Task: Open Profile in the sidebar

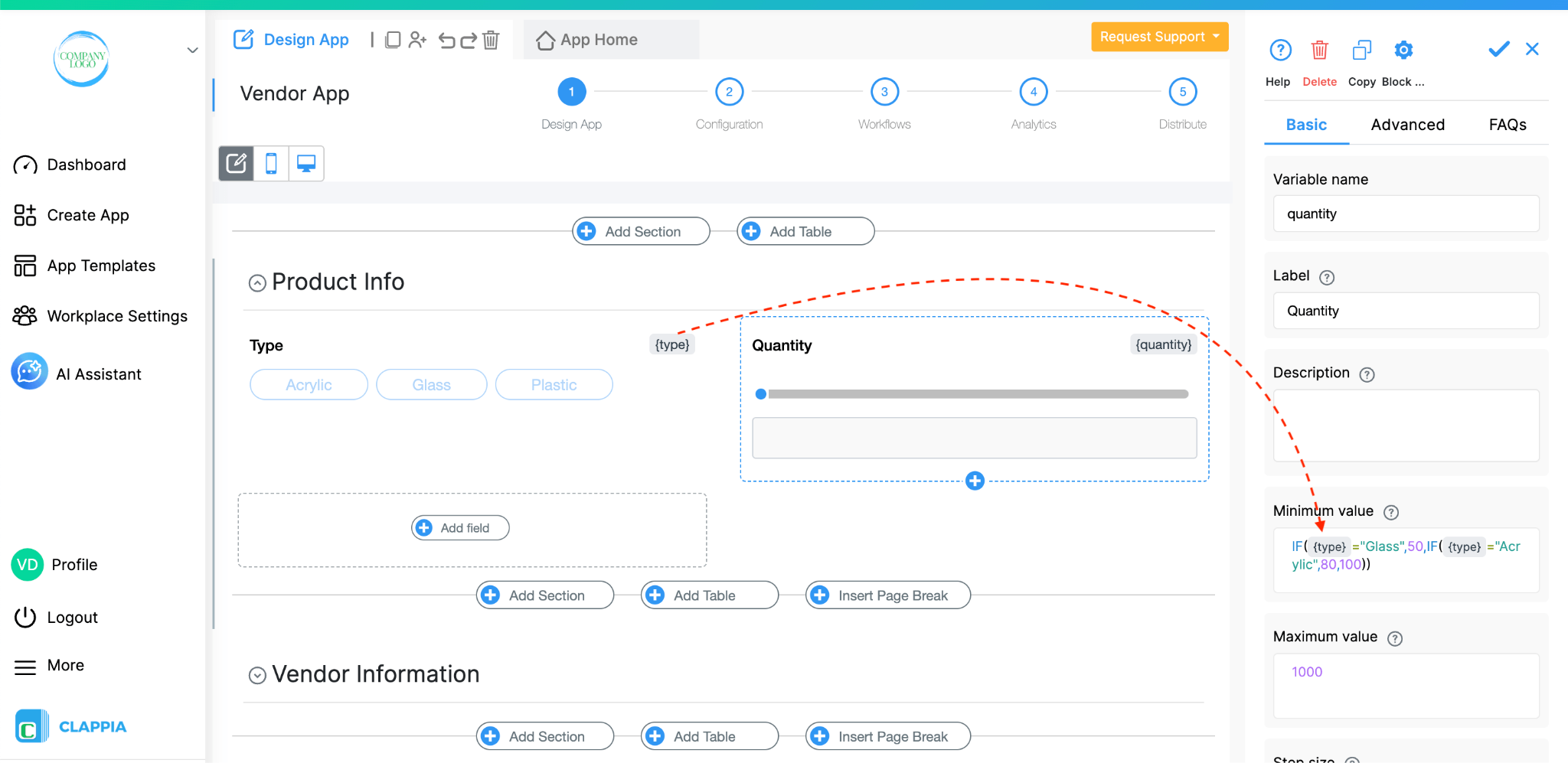Action: point(55,565)
